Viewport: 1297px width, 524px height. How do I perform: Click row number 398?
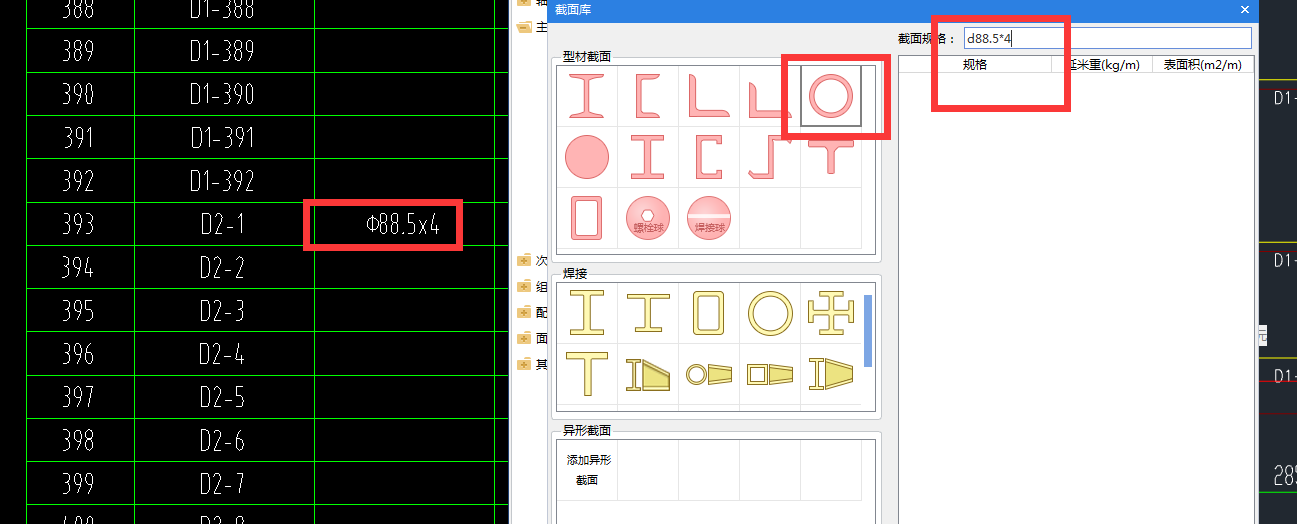click(78, 441)
